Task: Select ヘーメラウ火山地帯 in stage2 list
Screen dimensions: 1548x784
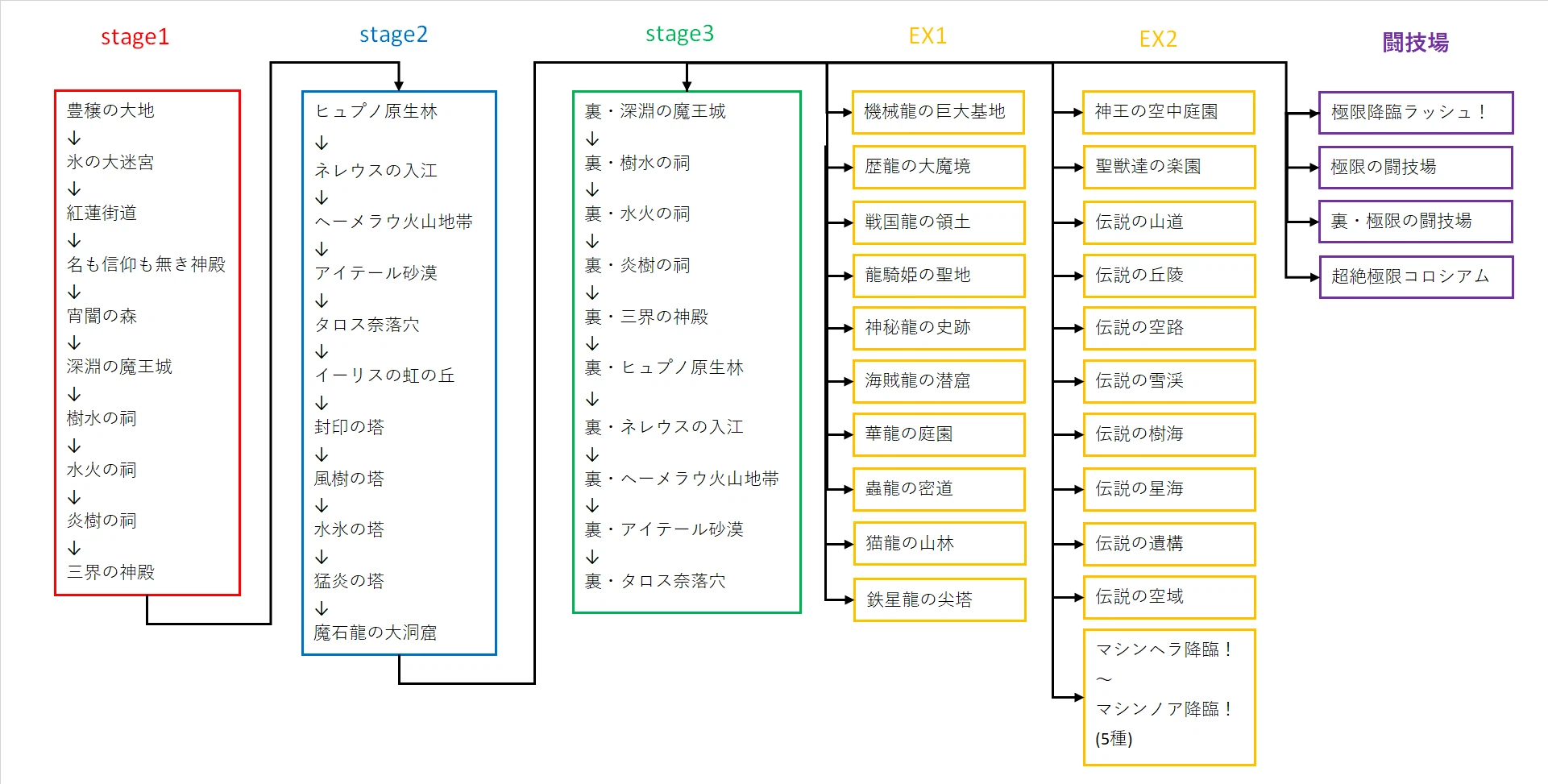Action: point(393,222)
